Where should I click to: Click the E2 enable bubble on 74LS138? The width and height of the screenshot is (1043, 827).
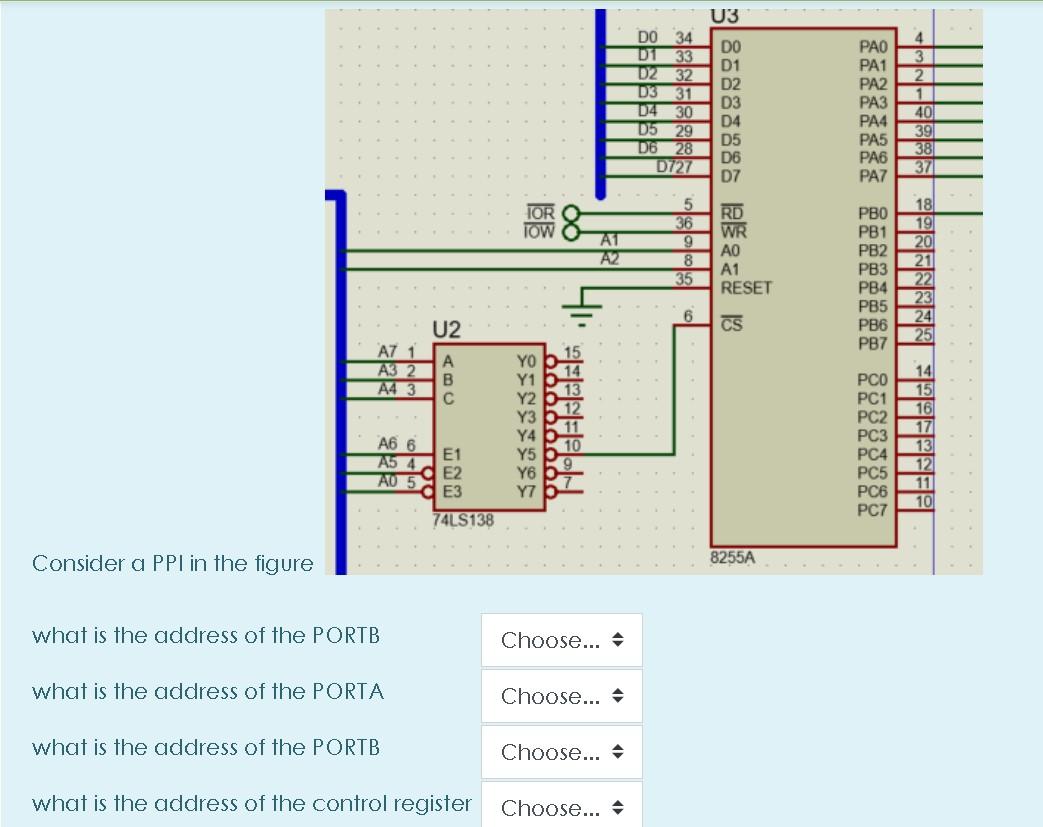click(x=430, y=471)
